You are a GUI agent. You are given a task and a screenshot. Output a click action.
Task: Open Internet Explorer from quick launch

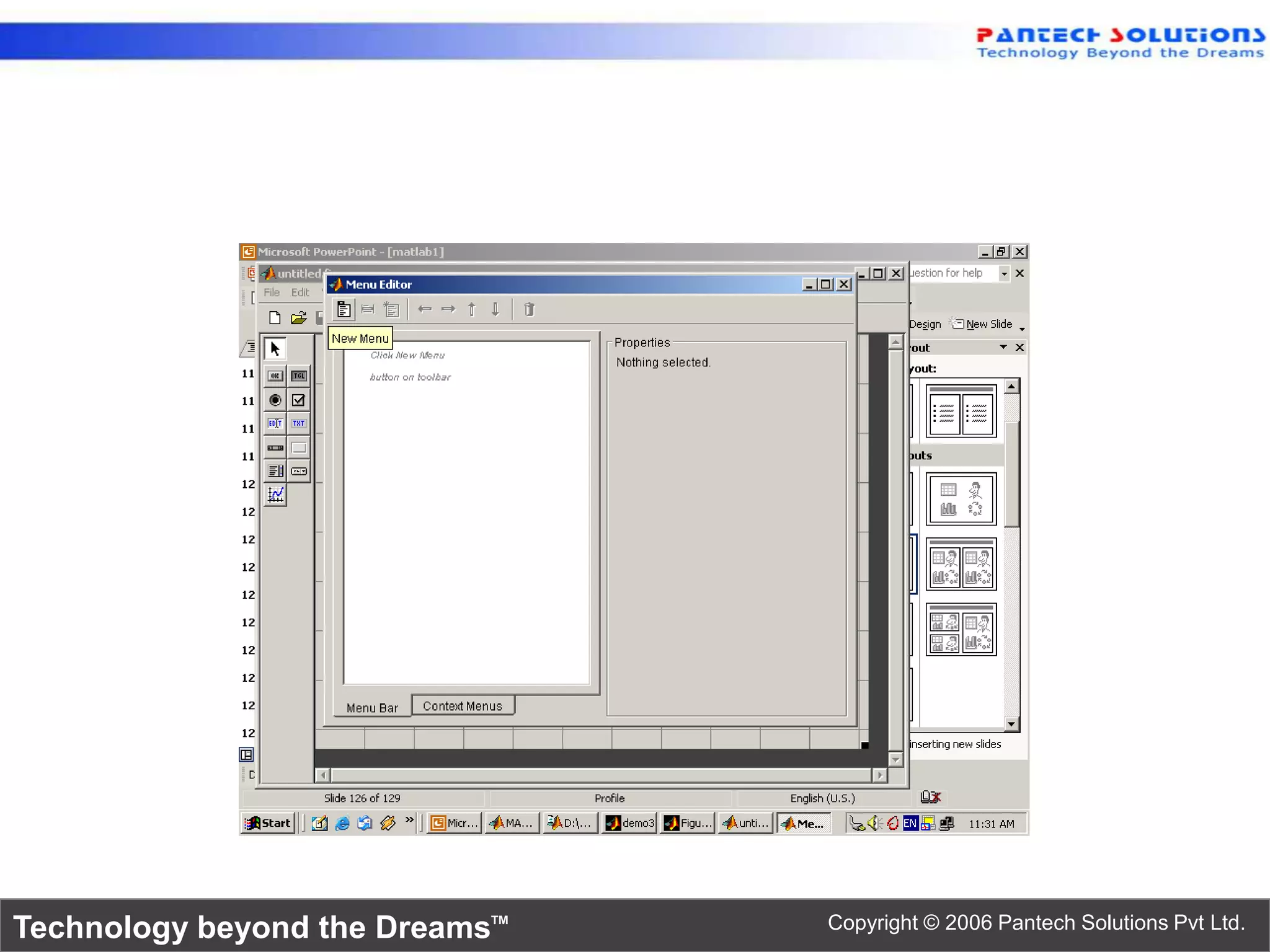tap(342, 823)
